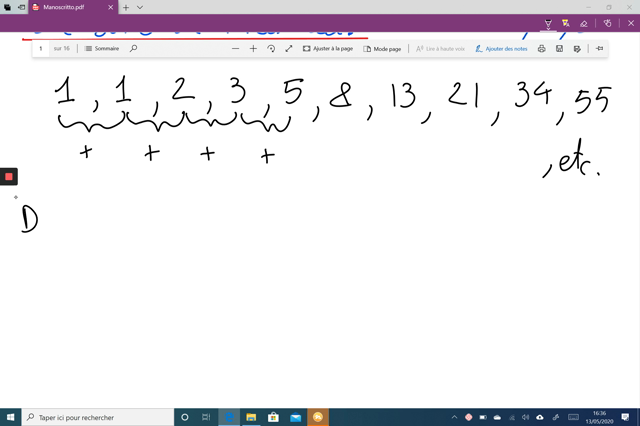Viewport: 640px width, 426px height.
Task: Rotate the PDF page
Action: (x=271, y=48)
